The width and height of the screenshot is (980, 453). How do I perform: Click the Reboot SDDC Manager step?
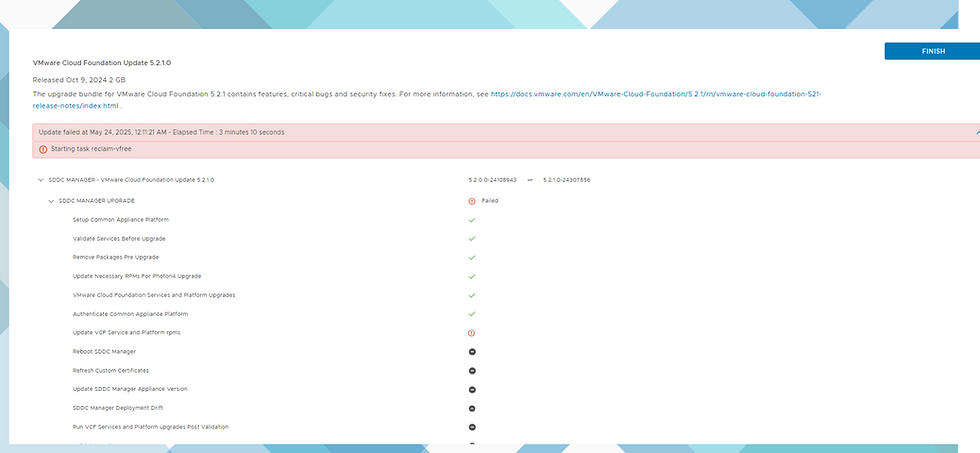tap(104, 352)
